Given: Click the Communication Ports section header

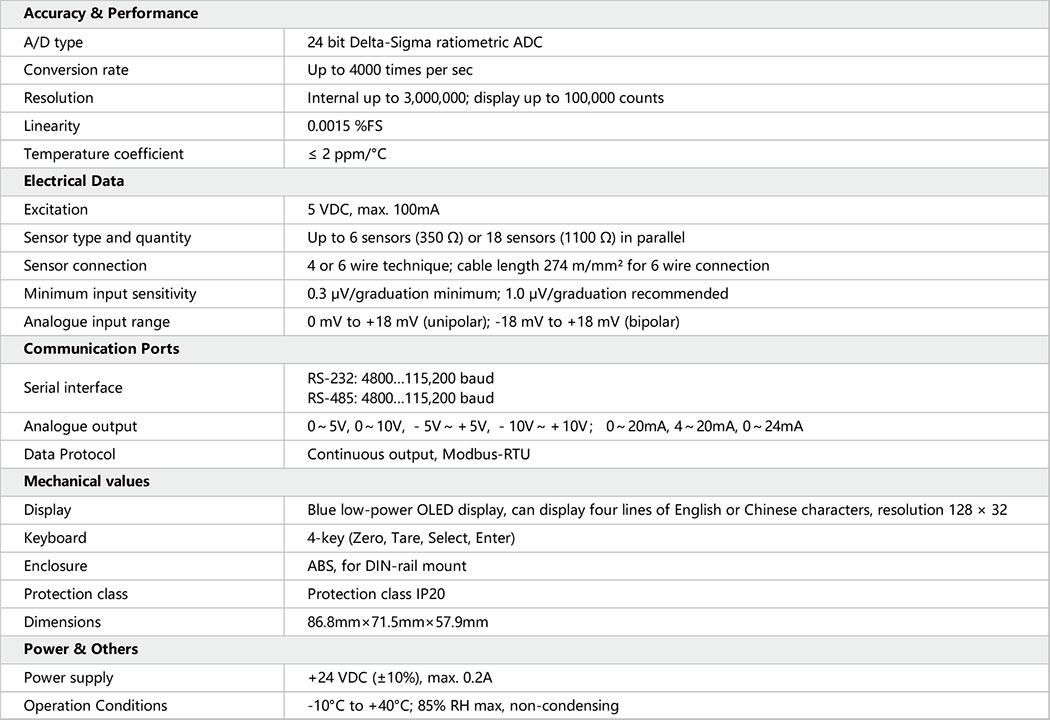Looking at the screenshot, I should (x=101, y=349).
